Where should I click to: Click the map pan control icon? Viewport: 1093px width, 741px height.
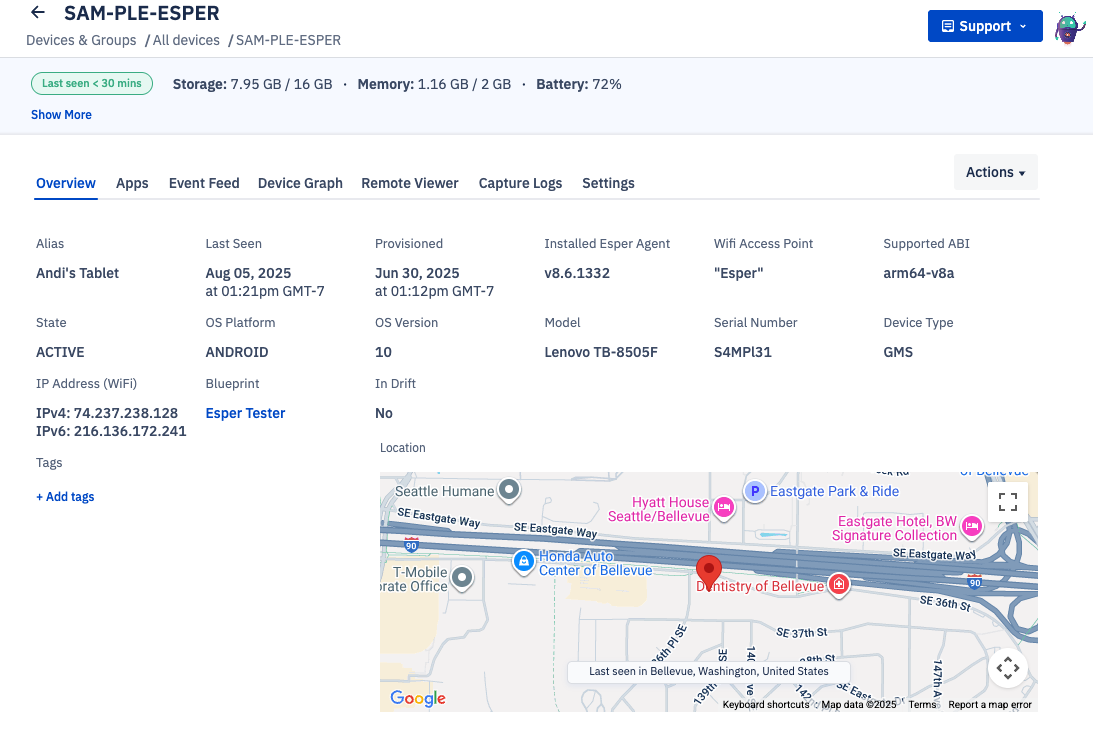(1007, 667)
